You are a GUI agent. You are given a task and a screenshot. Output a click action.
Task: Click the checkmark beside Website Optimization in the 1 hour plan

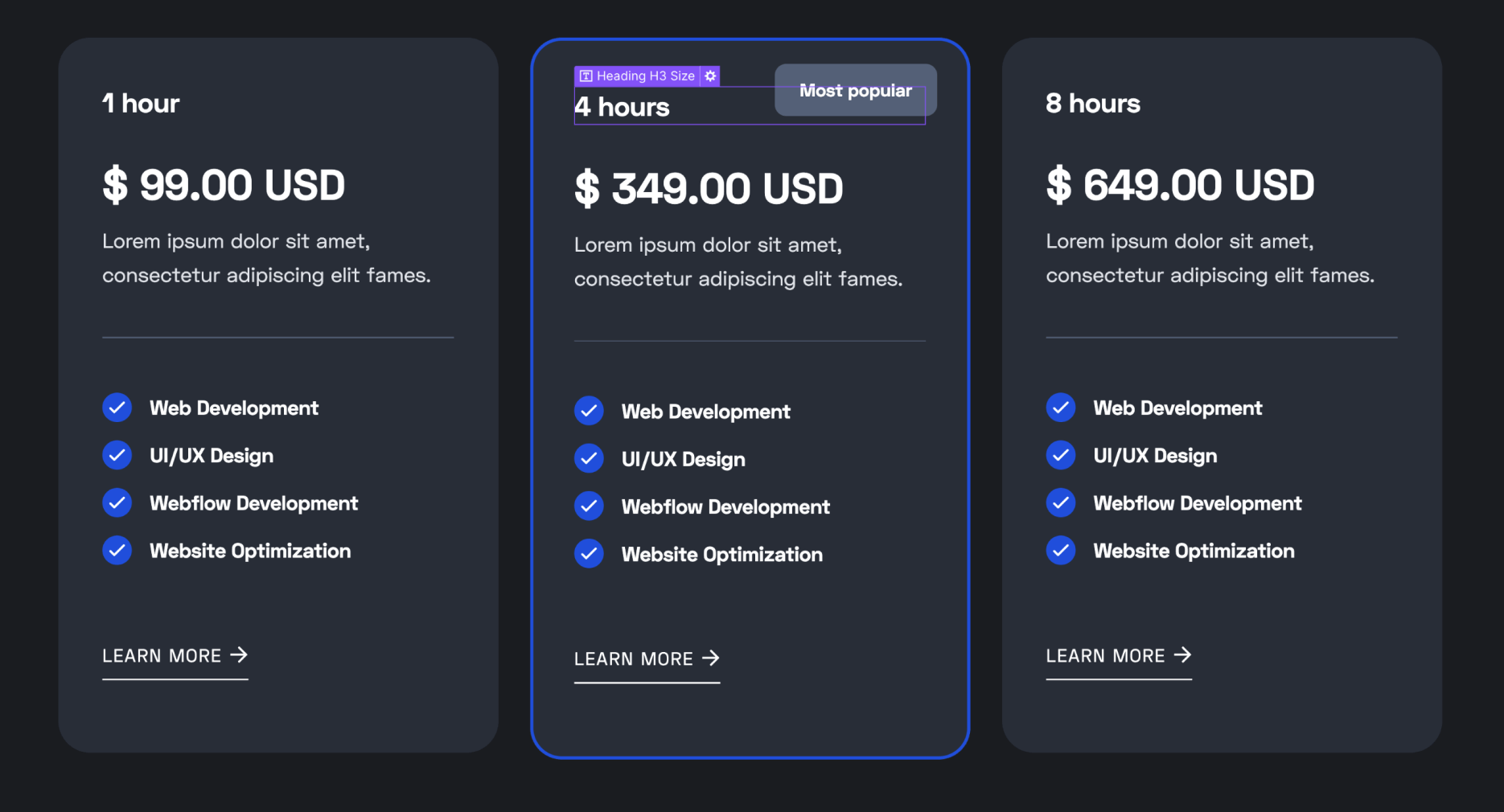(x=117, y=550)
